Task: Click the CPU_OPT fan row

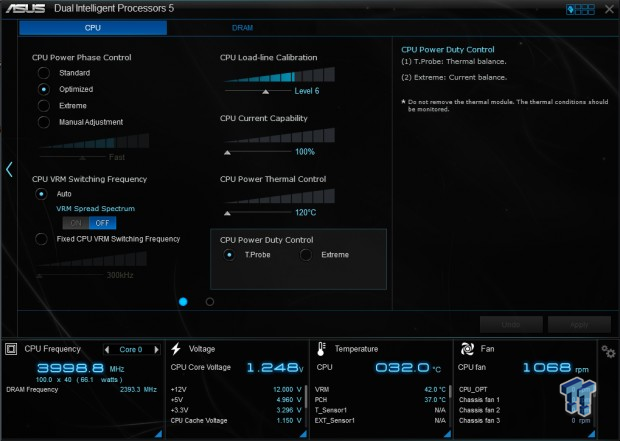Action: (x=524, y=390)
